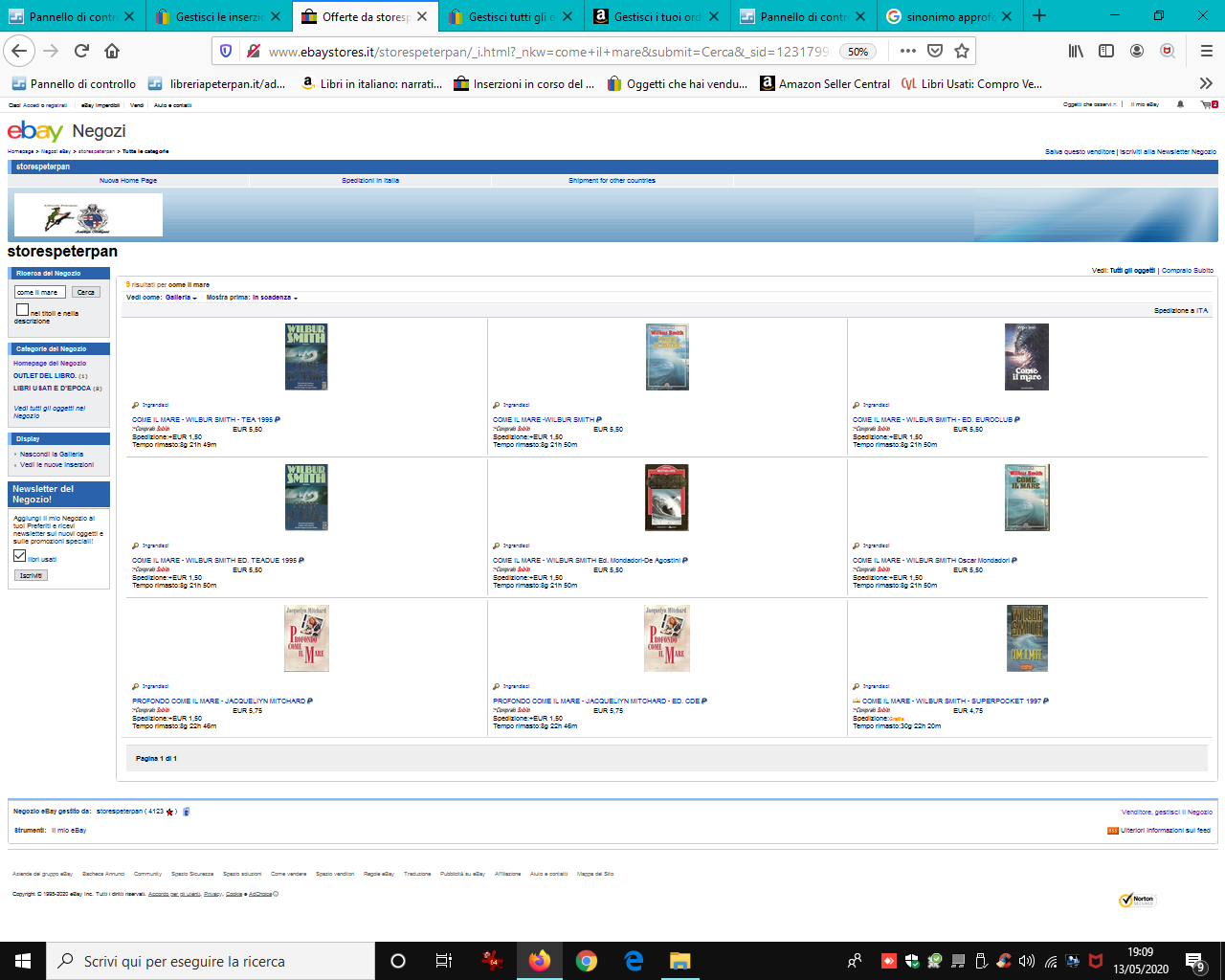
Task: Open the browser home page icon
Action: [112, 51]
